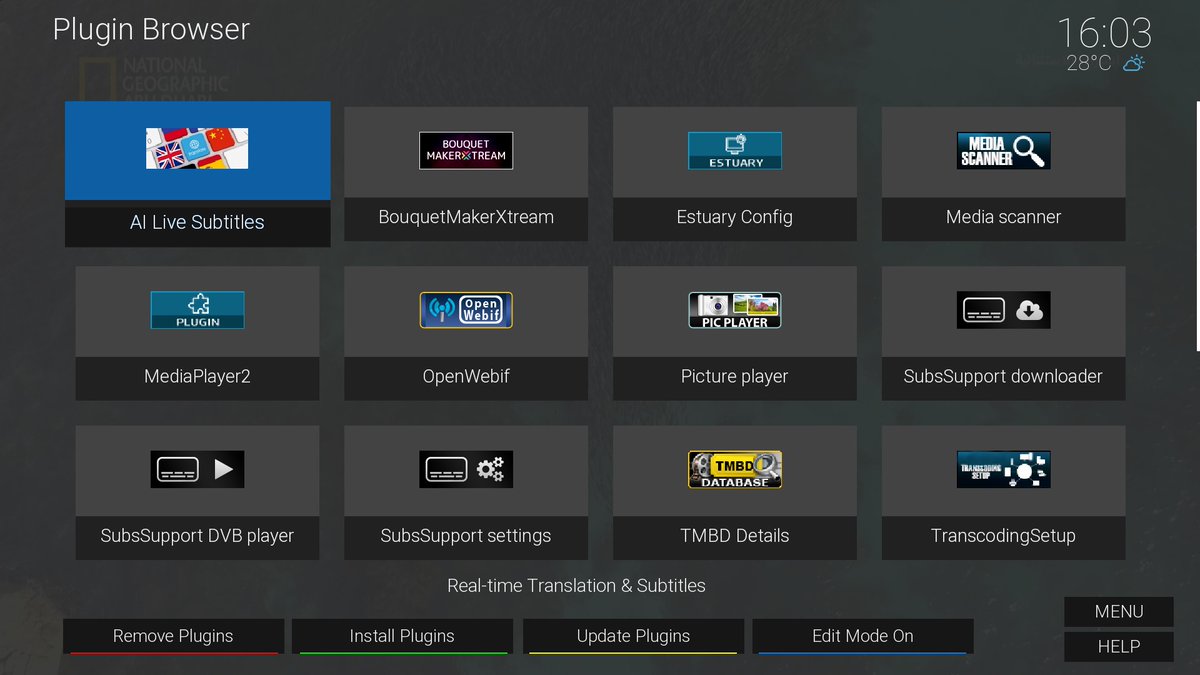This screenshot has height=675, width=1200.
Task: Click the 28°C temperature reading
Action: [1089, 63]
